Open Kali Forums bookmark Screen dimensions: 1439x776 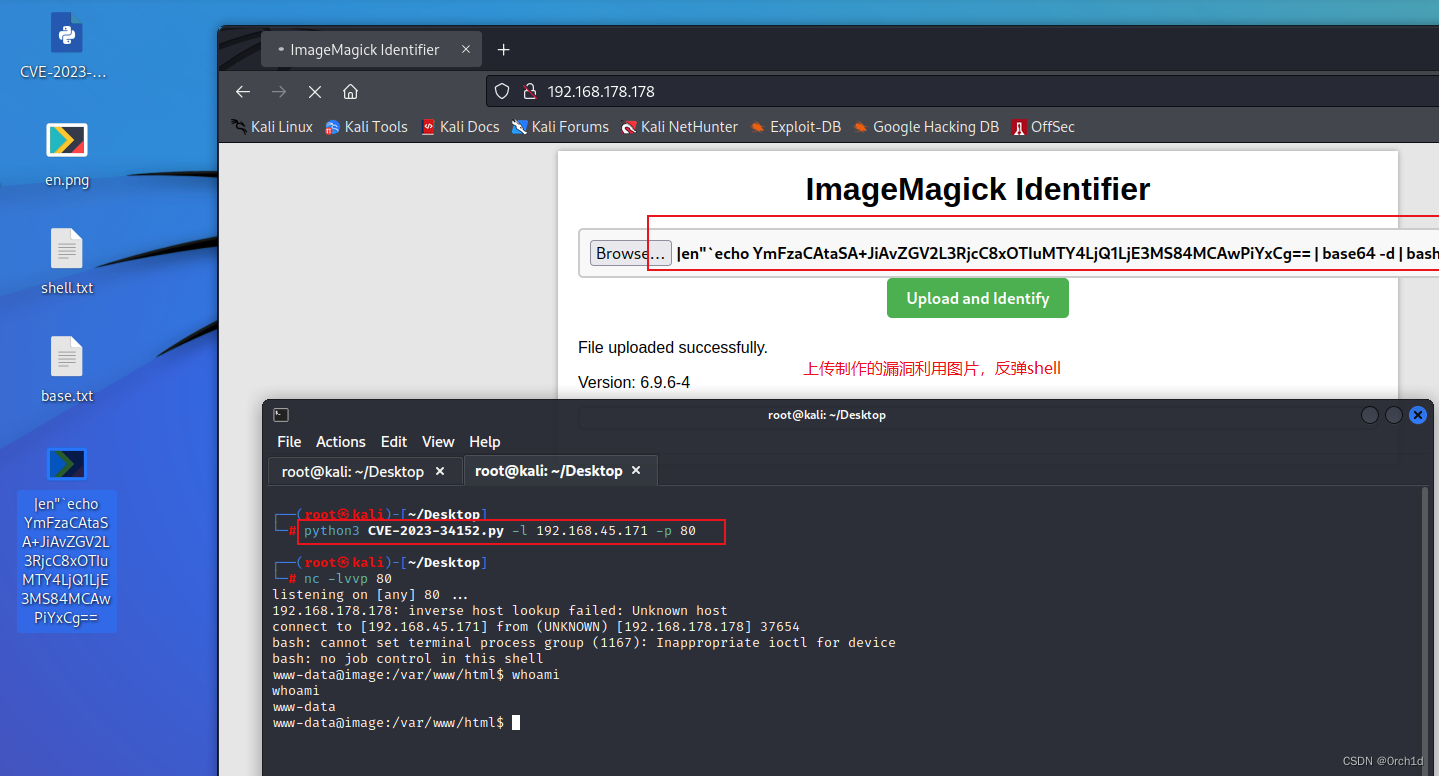pyautogui.click(x=560, y=127)
